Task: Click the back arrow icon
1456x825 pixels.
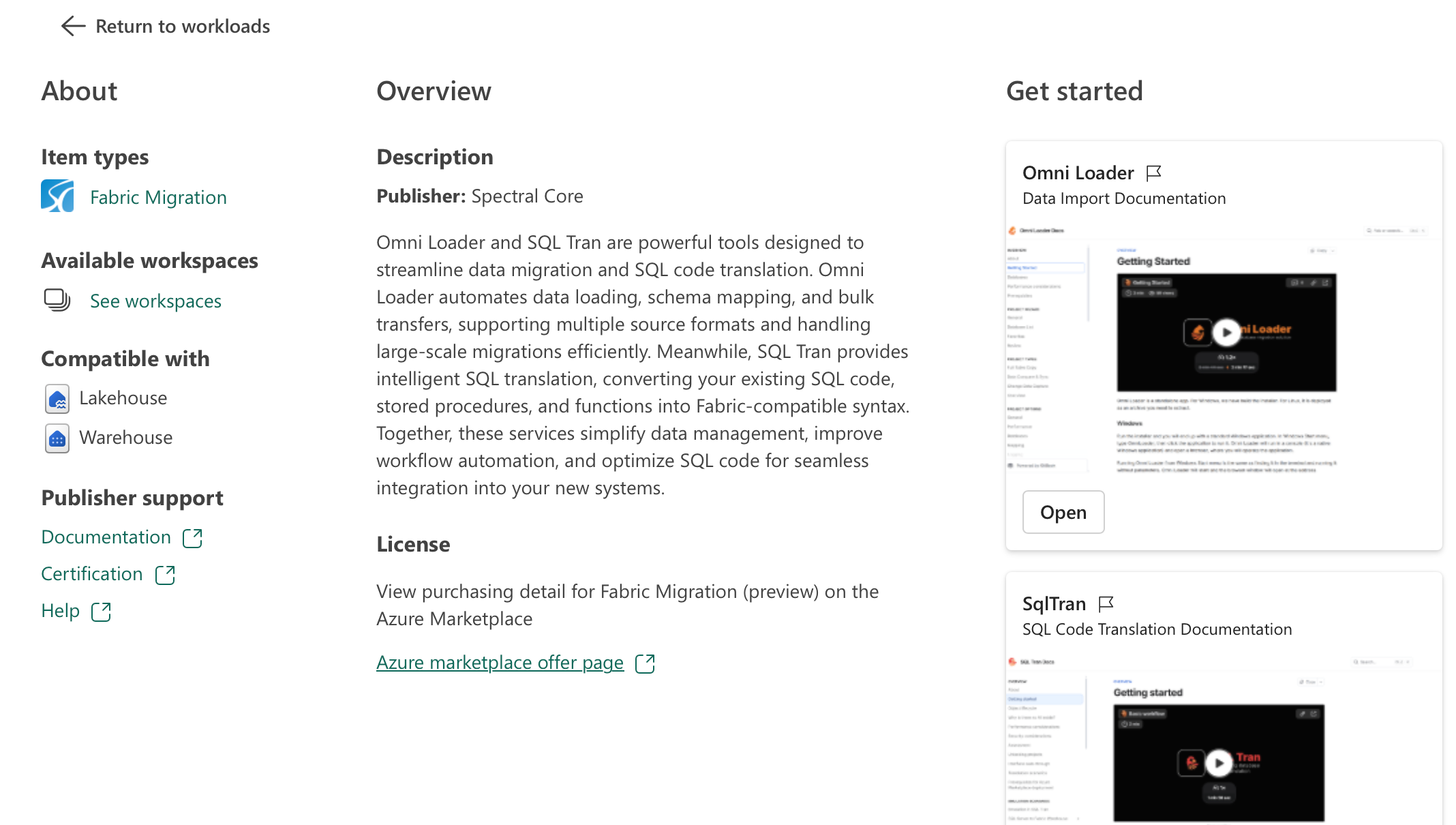Action: [x=73, y=26]
